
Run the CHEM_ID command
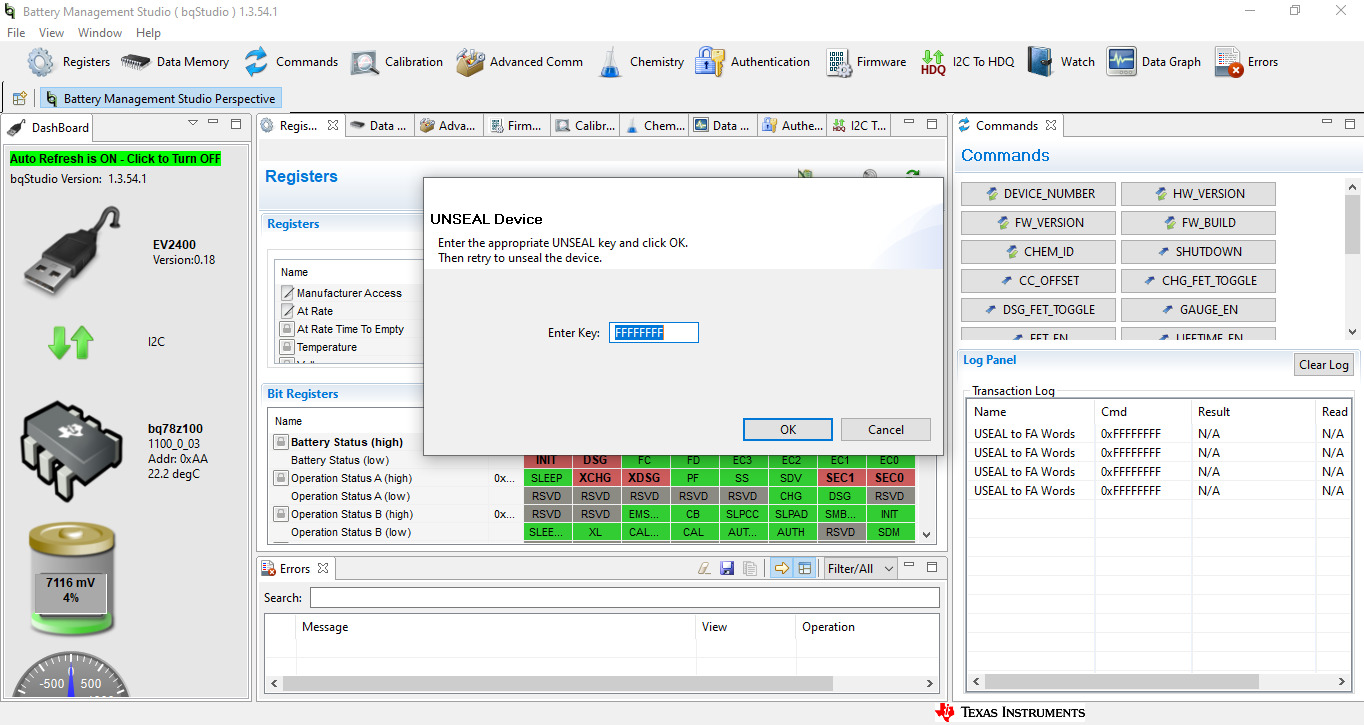coord(1038,252)
